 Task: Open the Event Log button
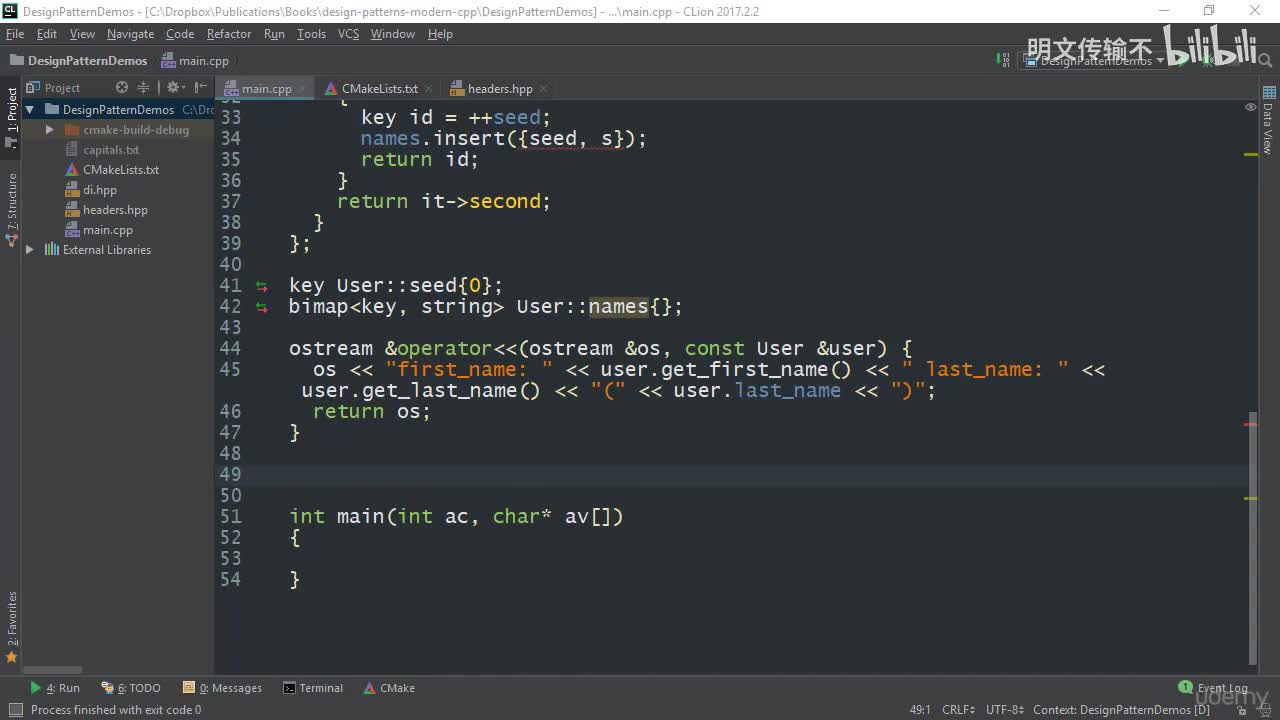(1214, 688)
